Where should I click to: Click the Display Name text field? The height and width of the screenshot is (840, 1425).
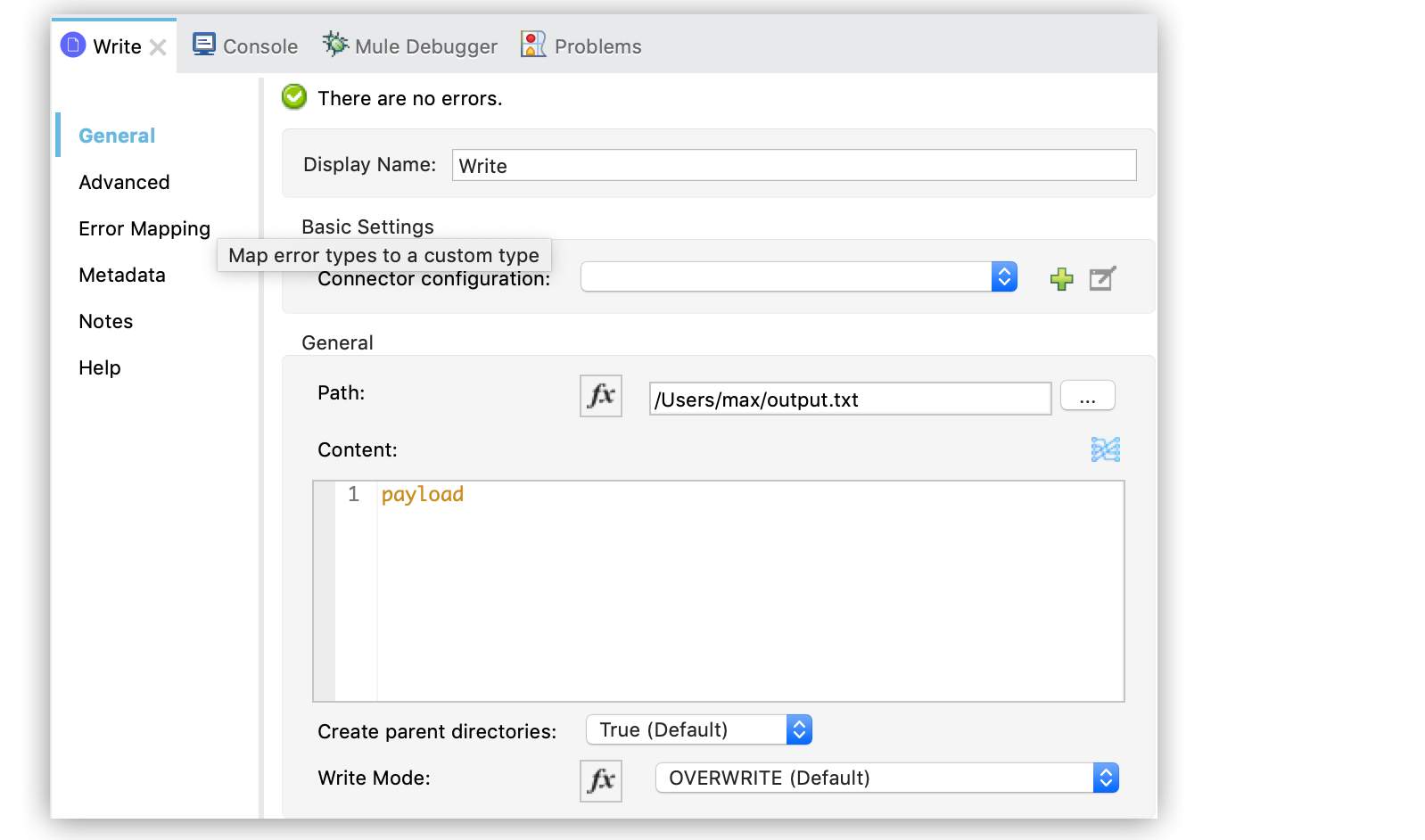coord(794,166)
